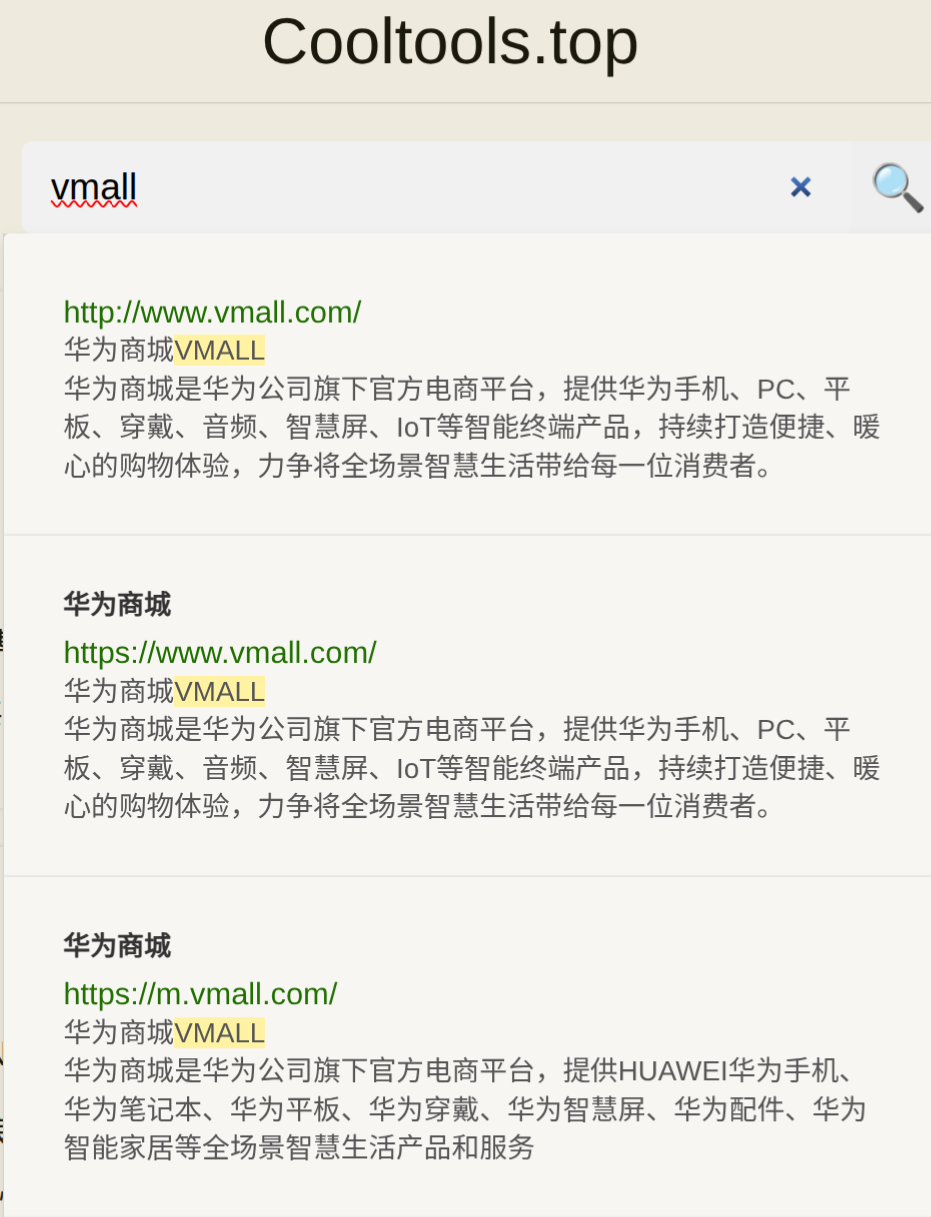Open the http://www.vmall.com/ result link
Image resolution: width=931 pixels, height=1217 pixels.
tap(212, 312)
